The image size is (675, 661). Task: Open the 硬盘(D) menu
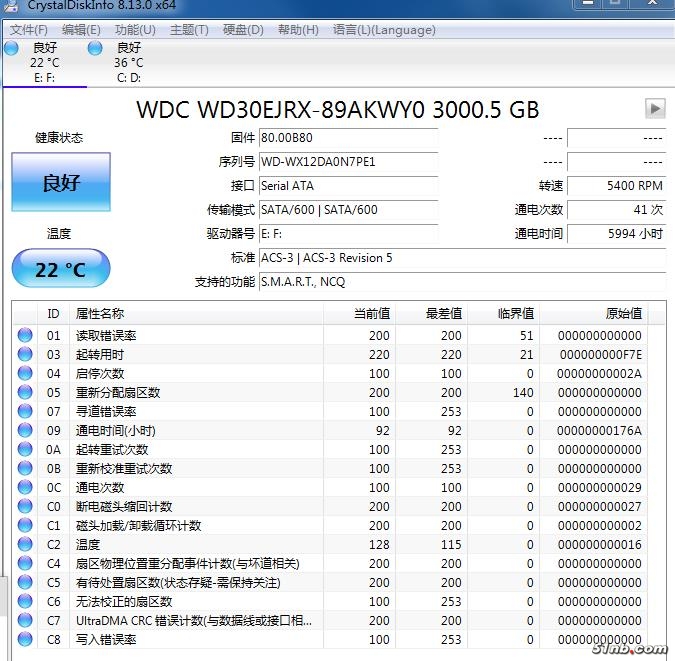(243, 30)
